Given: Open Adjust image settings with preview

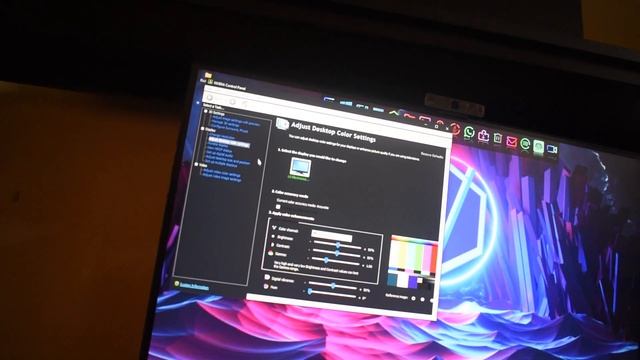Looking at the screenshot, I should point(236,122).
